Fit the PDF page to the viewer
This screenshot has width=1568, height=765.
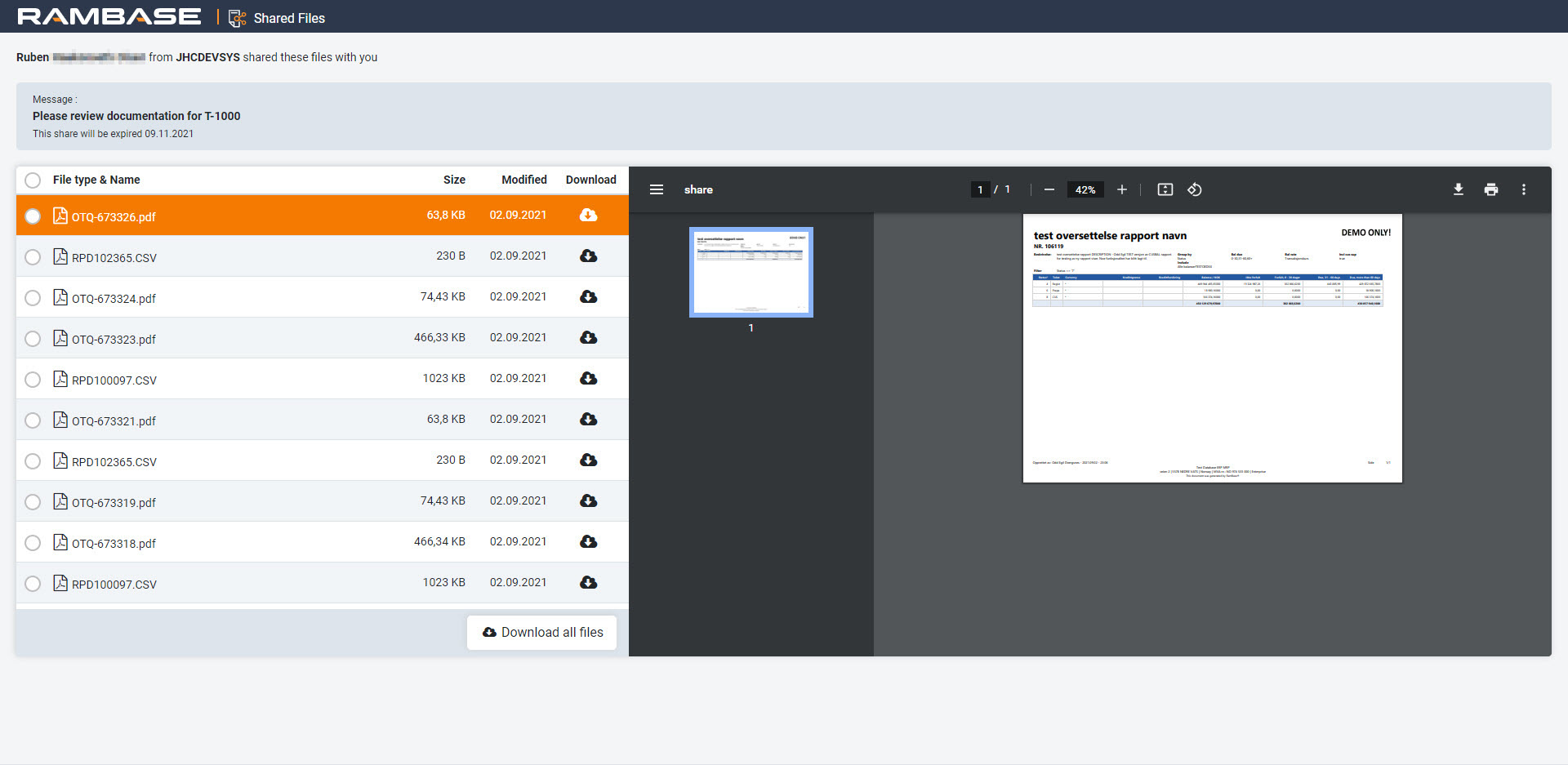[1165, 189]
